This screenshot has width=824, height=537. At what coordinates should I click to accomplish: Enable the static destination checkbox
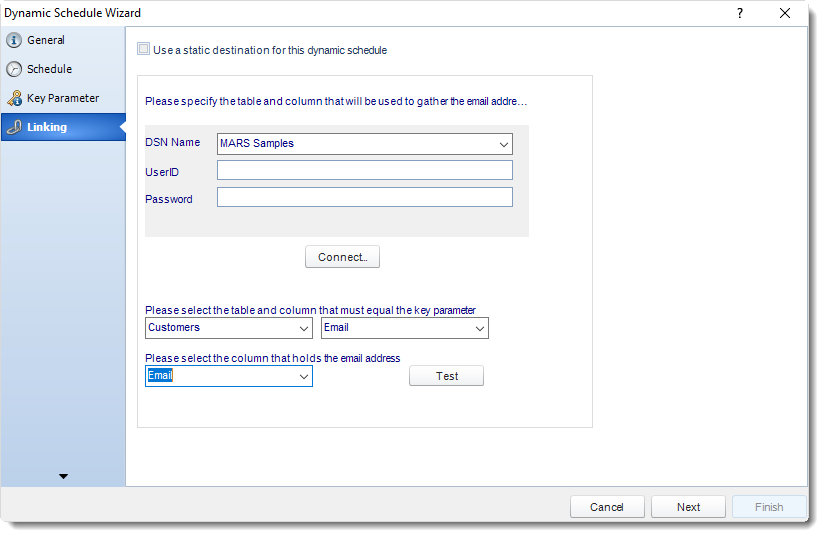pyautogui.click(x=143, y=49)
